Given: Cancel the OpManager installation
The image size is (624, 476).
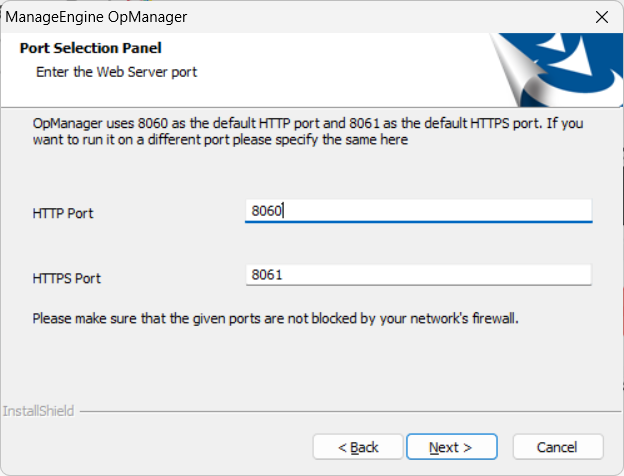Looking at the screenshot, I should [557, 447].
